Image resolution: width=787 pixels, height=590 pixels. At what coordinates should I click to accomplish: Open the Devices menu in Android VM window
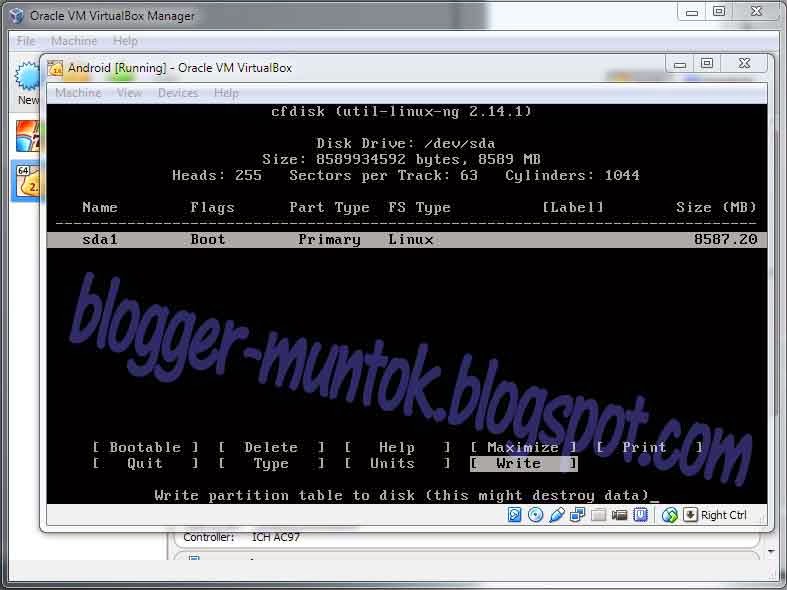tap(178, 93)
